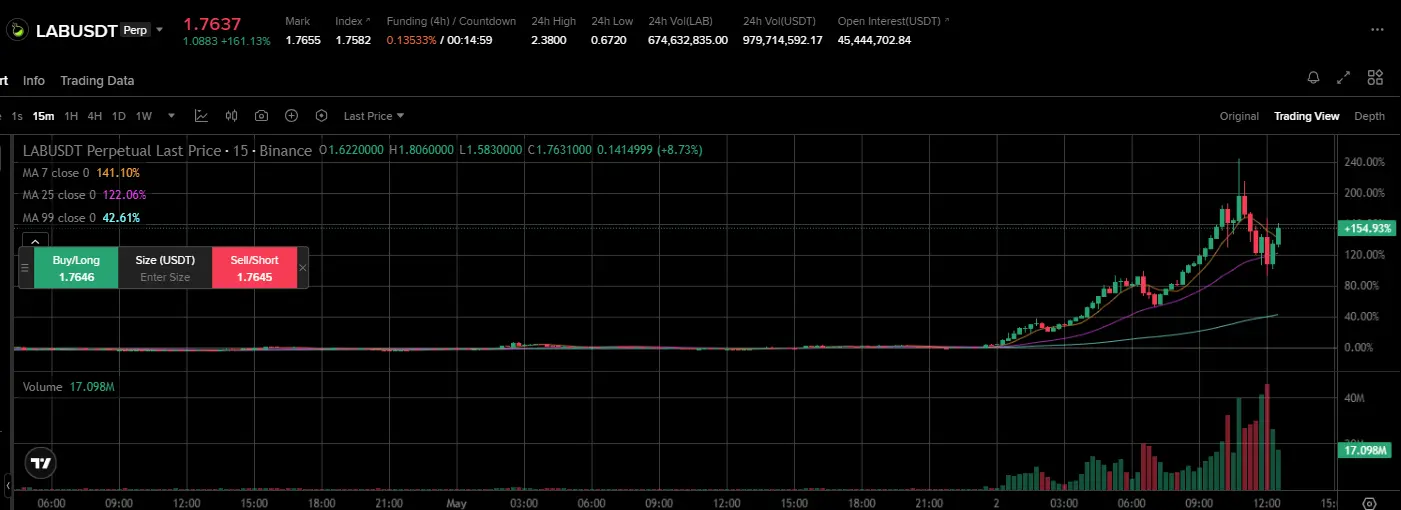Open chart axis settings gear icon
The width and height of the screenshot is (1401, 510).
(1369, 503)
